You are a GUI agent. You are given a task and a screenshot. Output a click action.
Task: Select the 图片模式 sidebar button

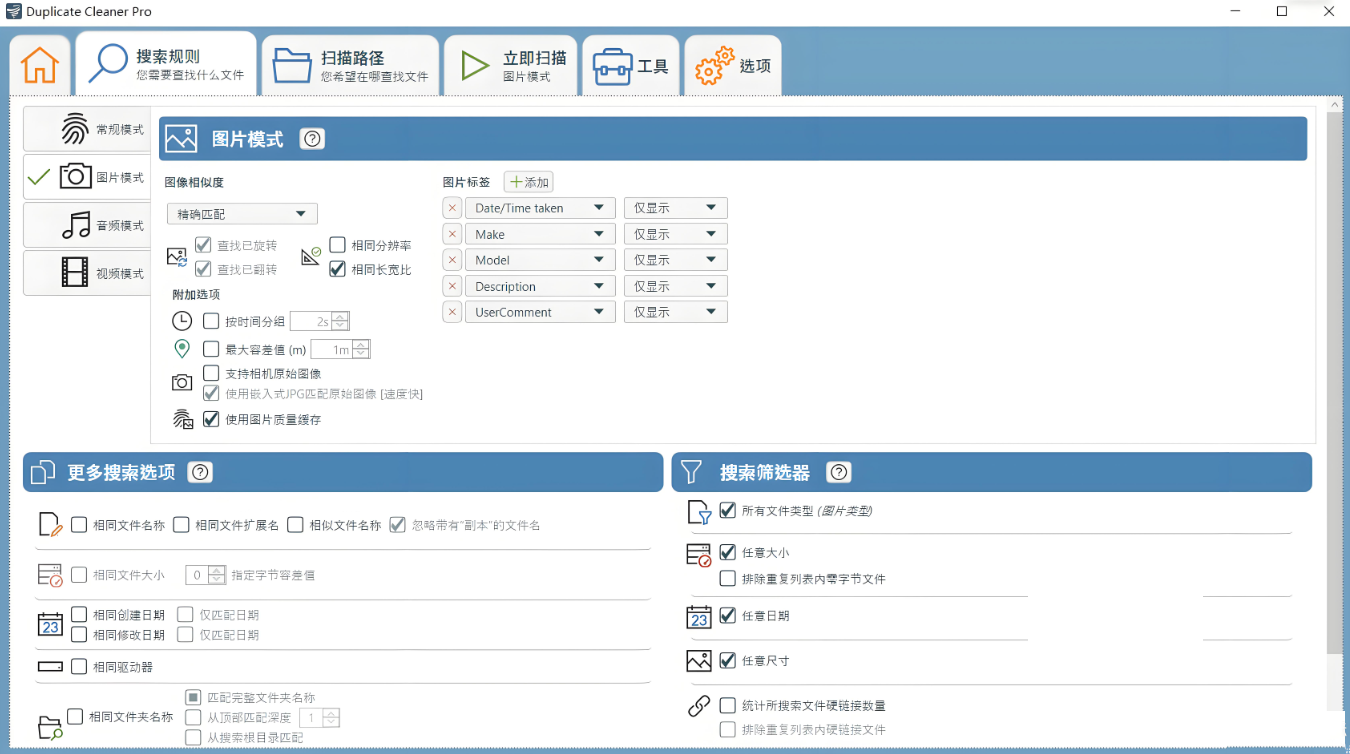click(87, 177)
